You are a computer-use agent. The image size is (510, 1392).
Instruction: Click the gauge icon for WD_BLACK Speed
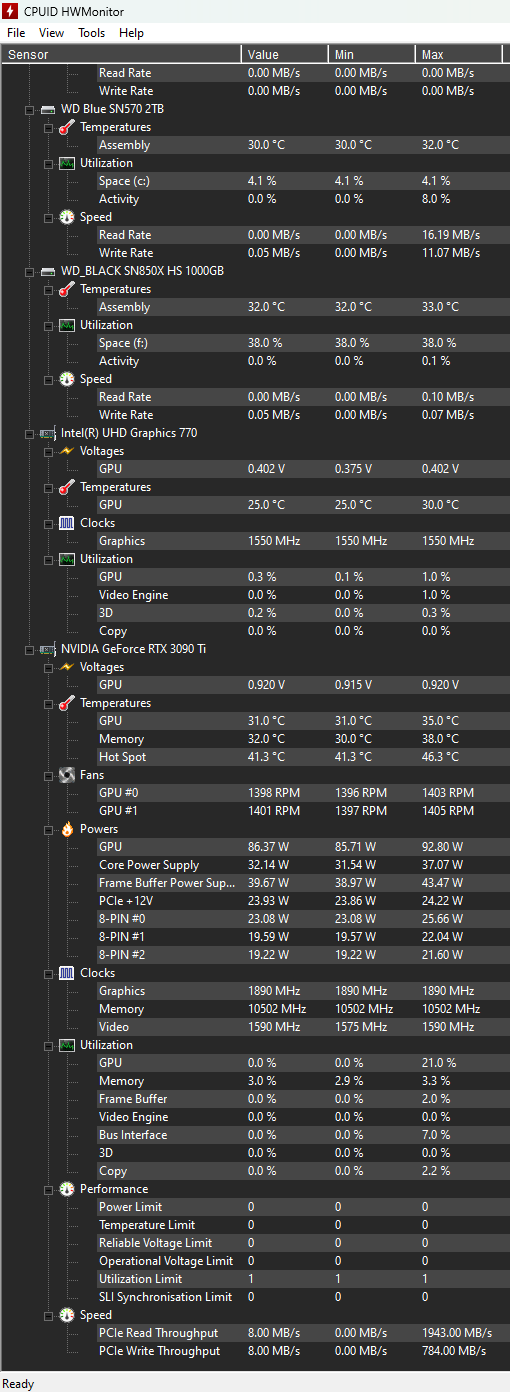coord(67,379)
